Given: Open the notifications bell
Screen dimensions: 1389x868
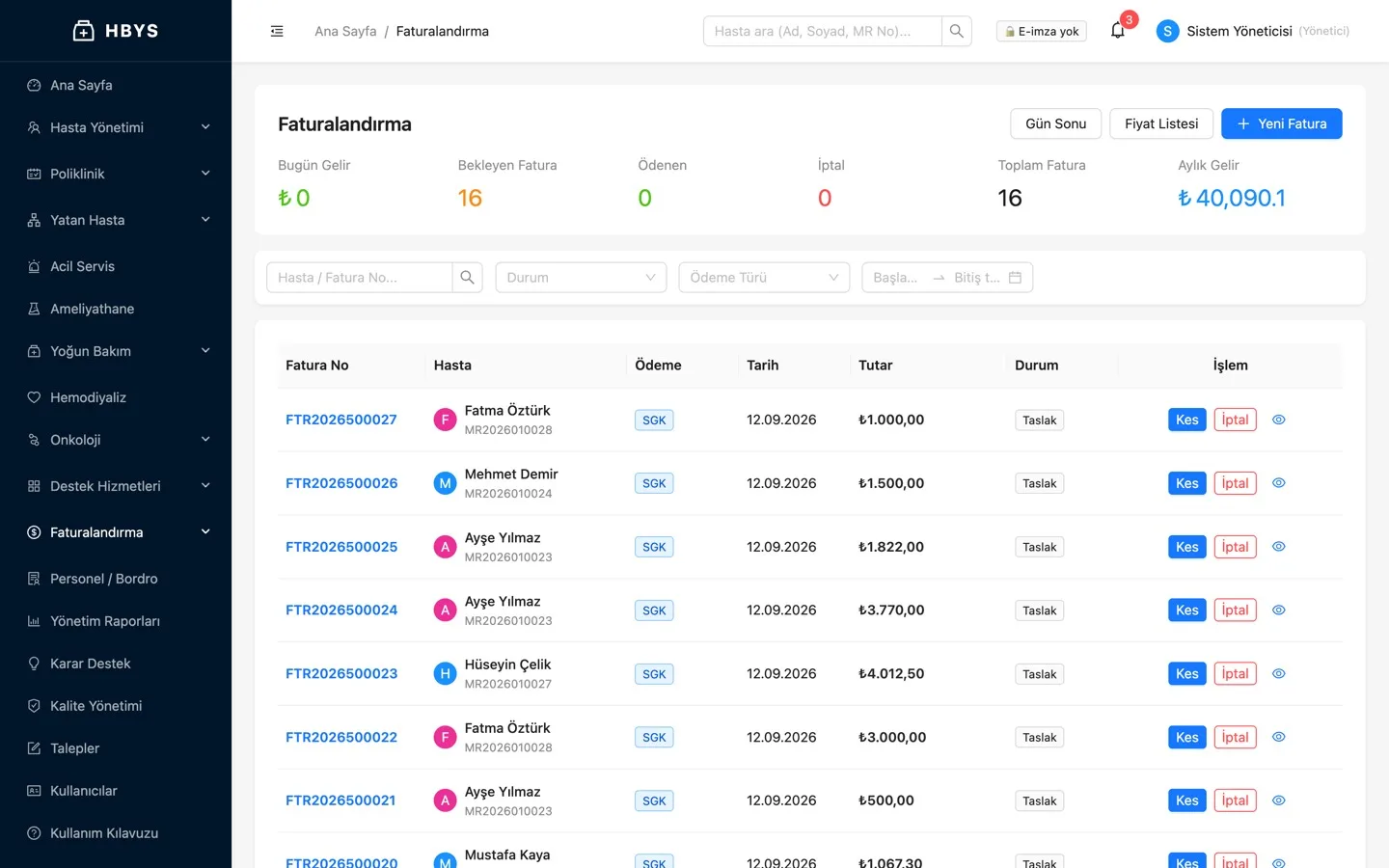Looking at the screenshot, I should (x=1118, y=31).
